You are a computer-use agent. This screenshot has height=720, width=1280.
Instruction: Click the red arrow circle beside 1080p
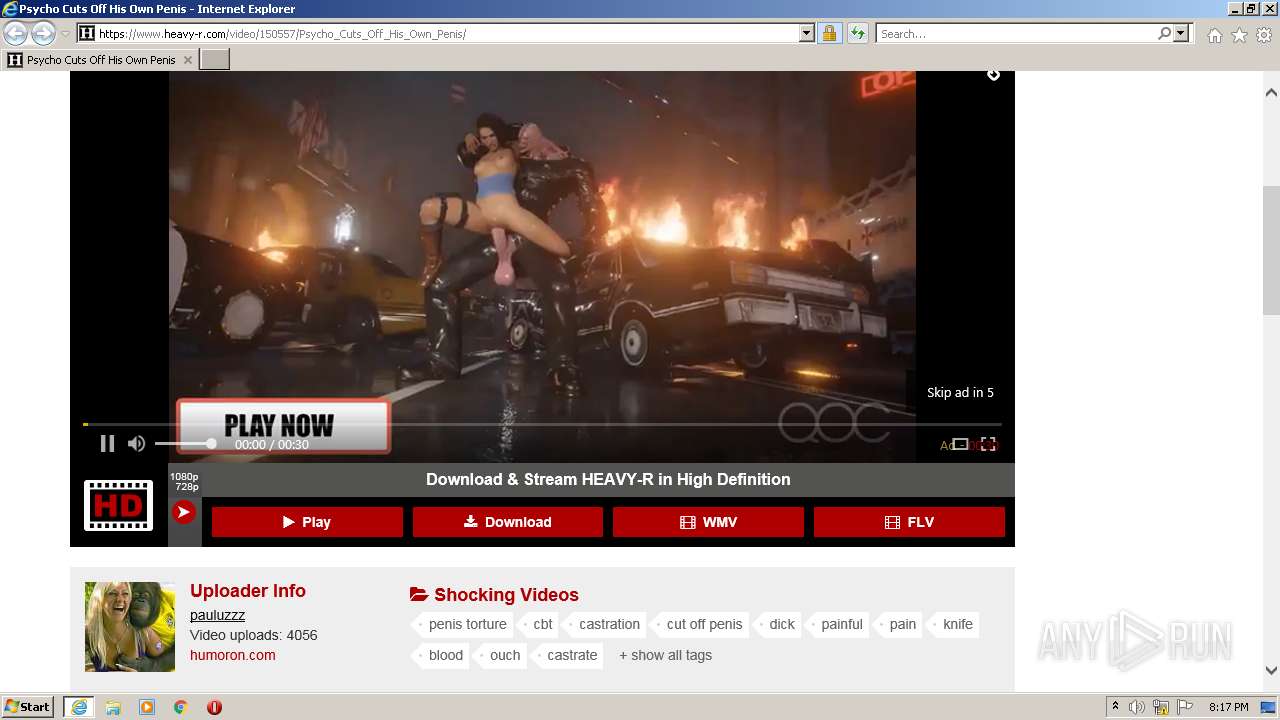(x=184, y=512)
